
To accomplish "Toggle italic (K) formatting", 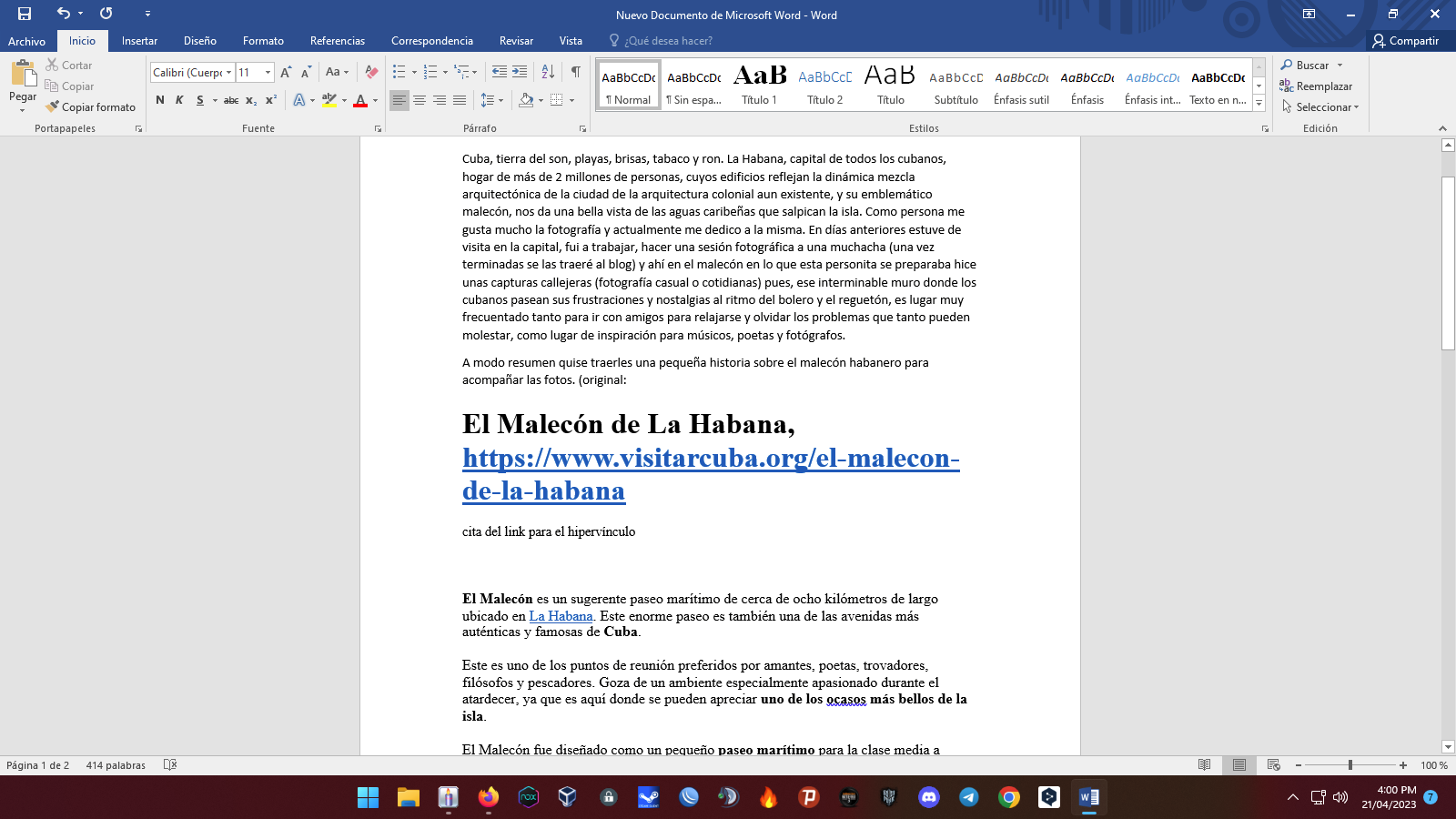I will [179, 100].
